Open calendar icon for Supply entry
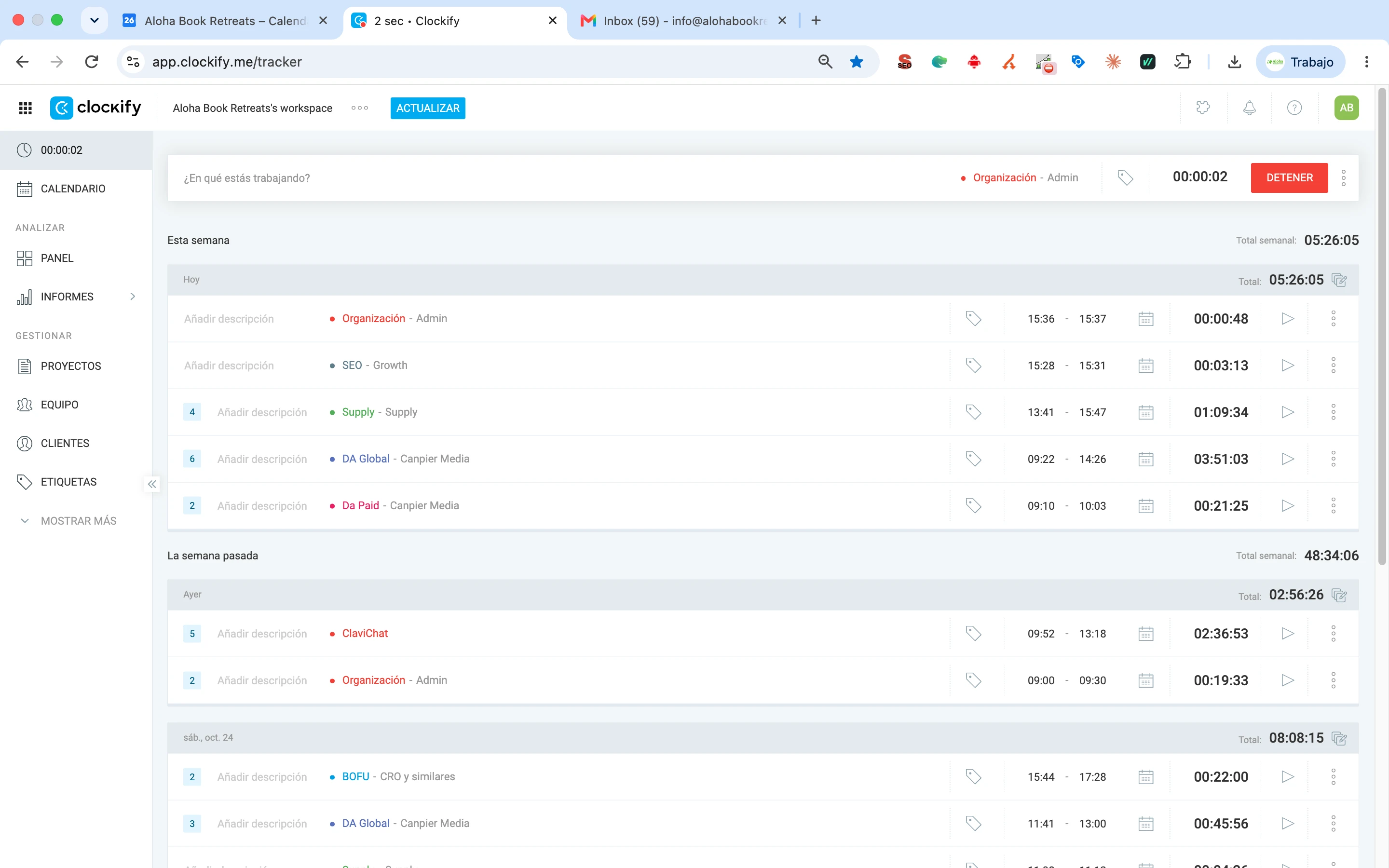Screen dimensions: 1389x868 click(x=1145, y=412)
